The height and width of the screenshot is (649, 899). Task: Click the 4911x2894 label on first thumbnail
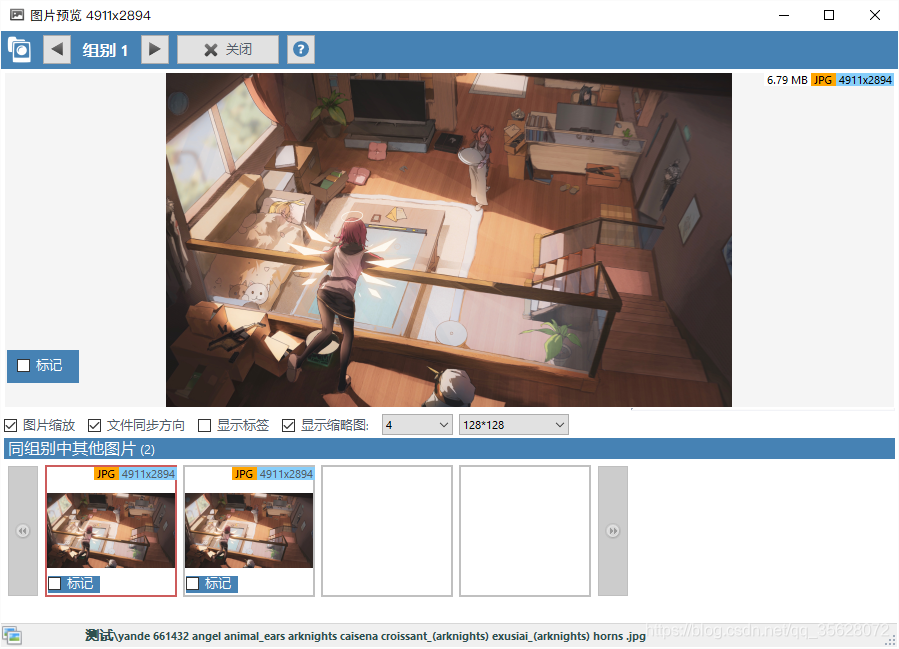coord(148,474)
